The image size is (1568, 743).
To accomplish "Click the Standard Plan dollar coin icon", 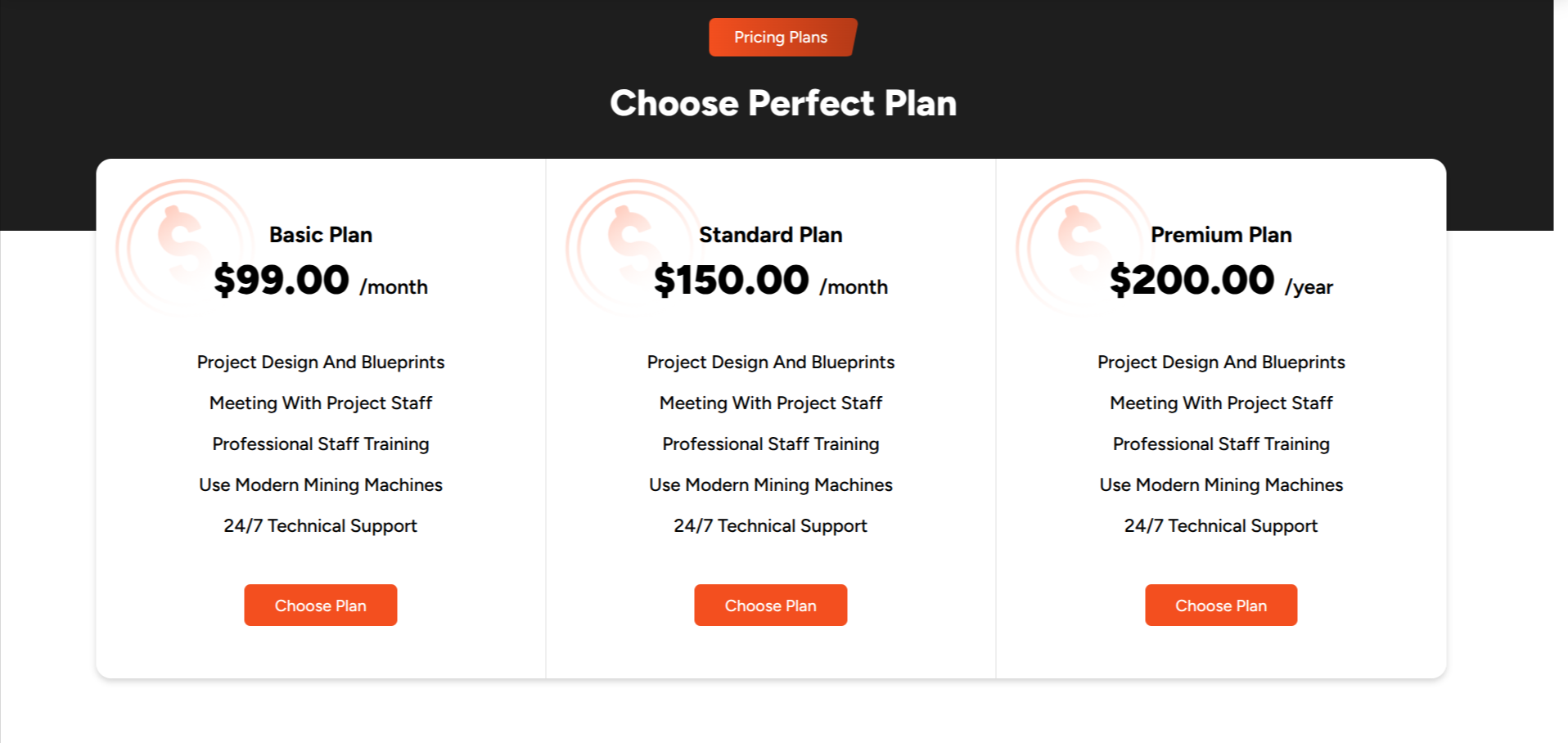I will click(x=635, y=247).
